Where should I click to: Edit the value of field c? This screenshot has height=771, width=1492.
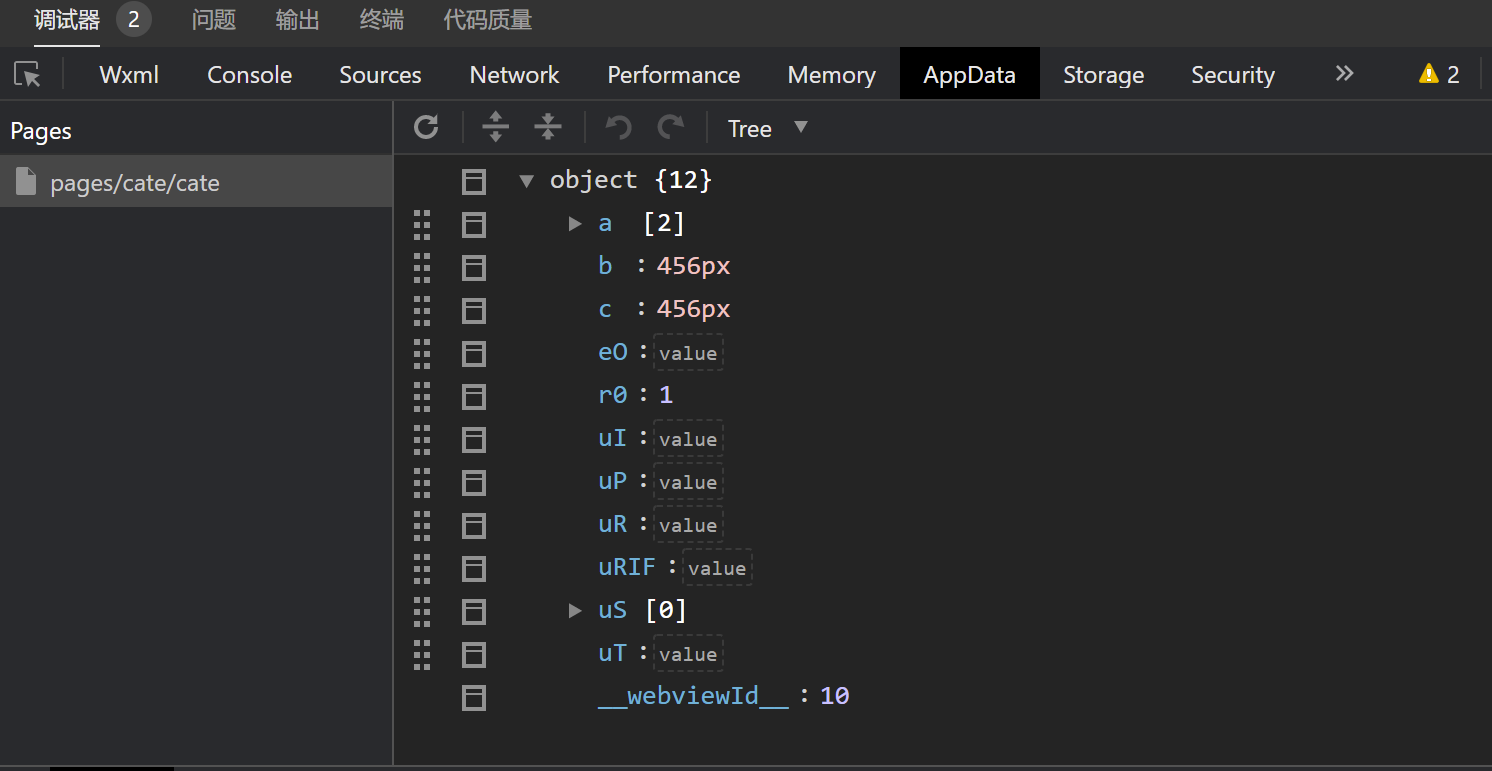point(693,310)
